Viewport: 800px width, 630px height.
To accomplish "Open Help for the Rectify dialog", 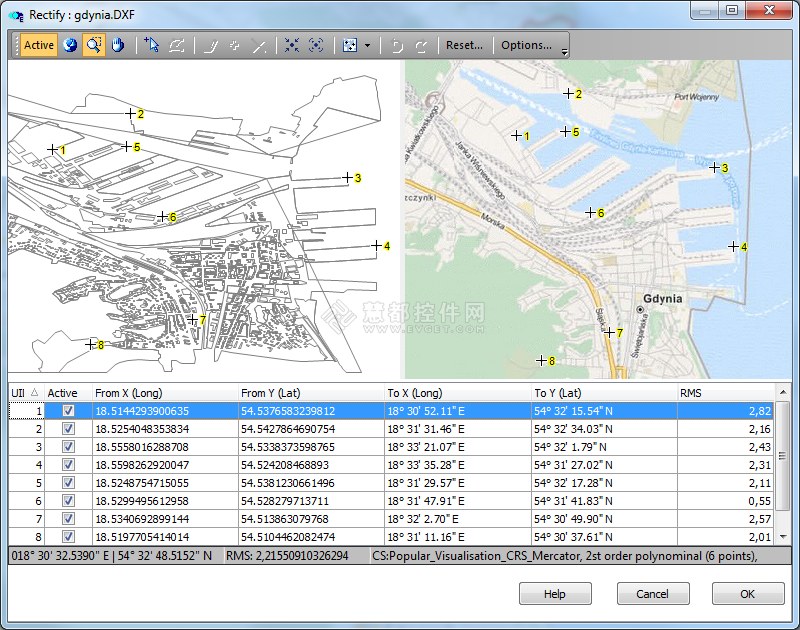I will coord(555,594).
